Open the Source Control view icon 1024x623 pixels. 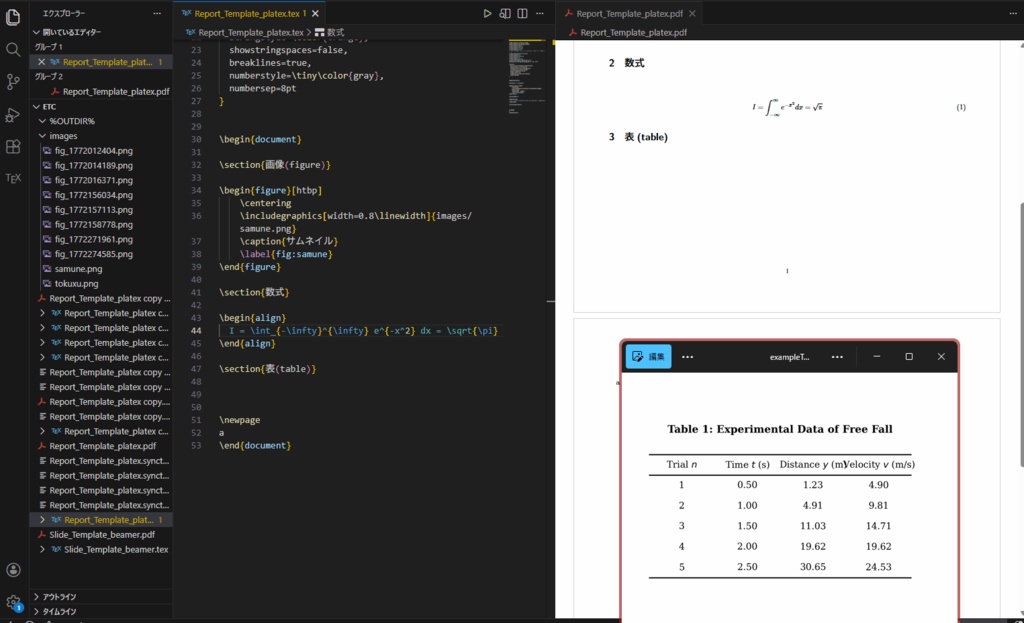tap(13, 82)
